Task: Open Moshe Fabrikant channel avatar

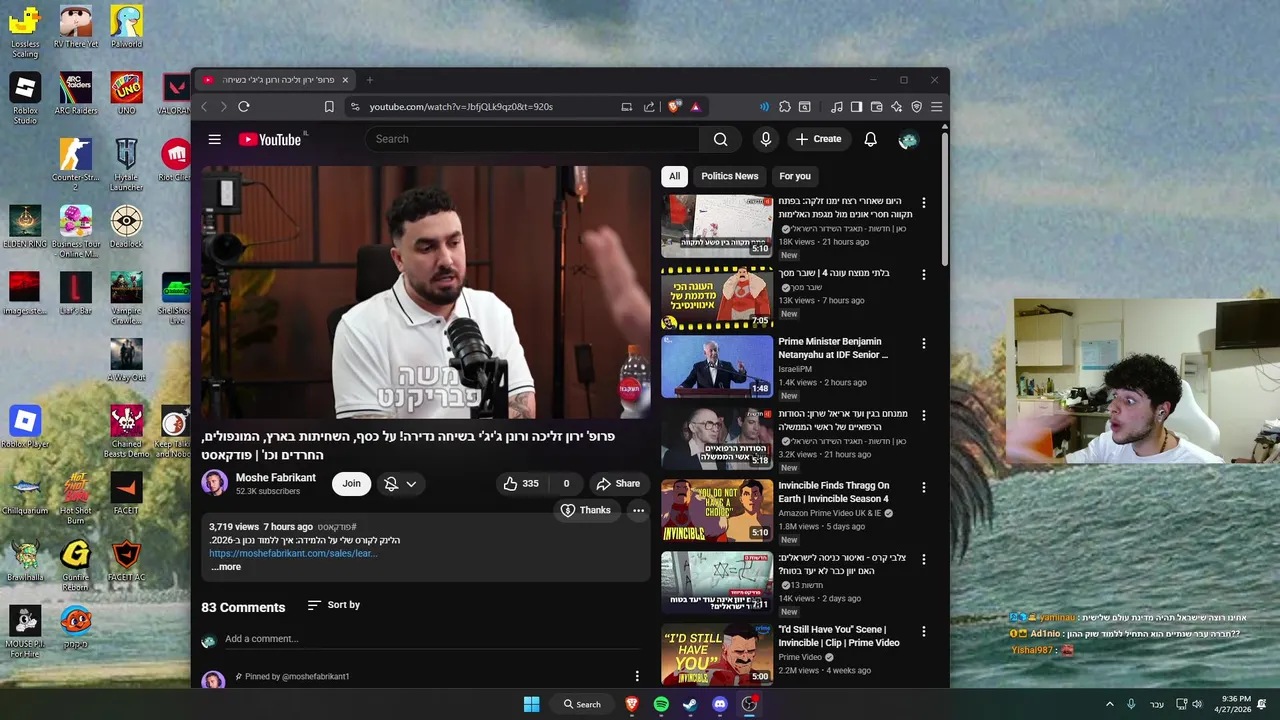Action: [214, 484]
